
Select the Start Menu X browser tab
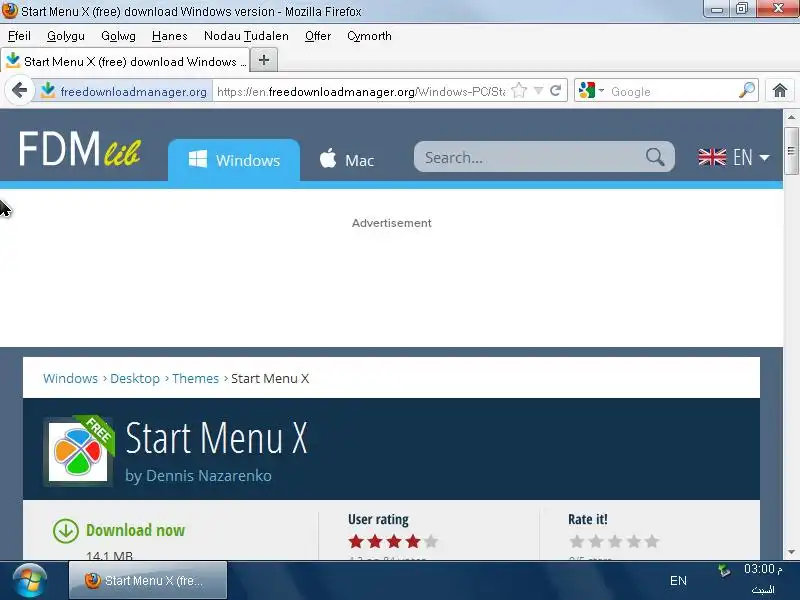125,61
